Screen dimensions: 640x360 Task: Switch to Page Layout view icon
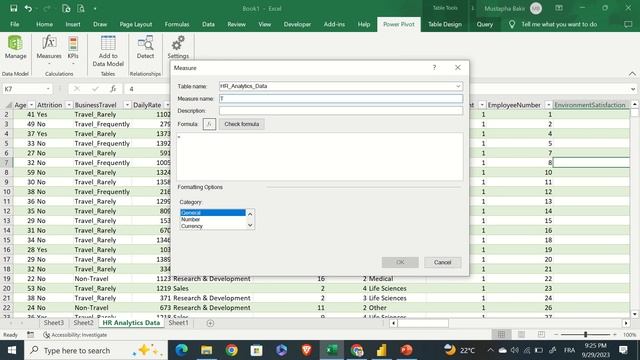[x=521, y=335]
